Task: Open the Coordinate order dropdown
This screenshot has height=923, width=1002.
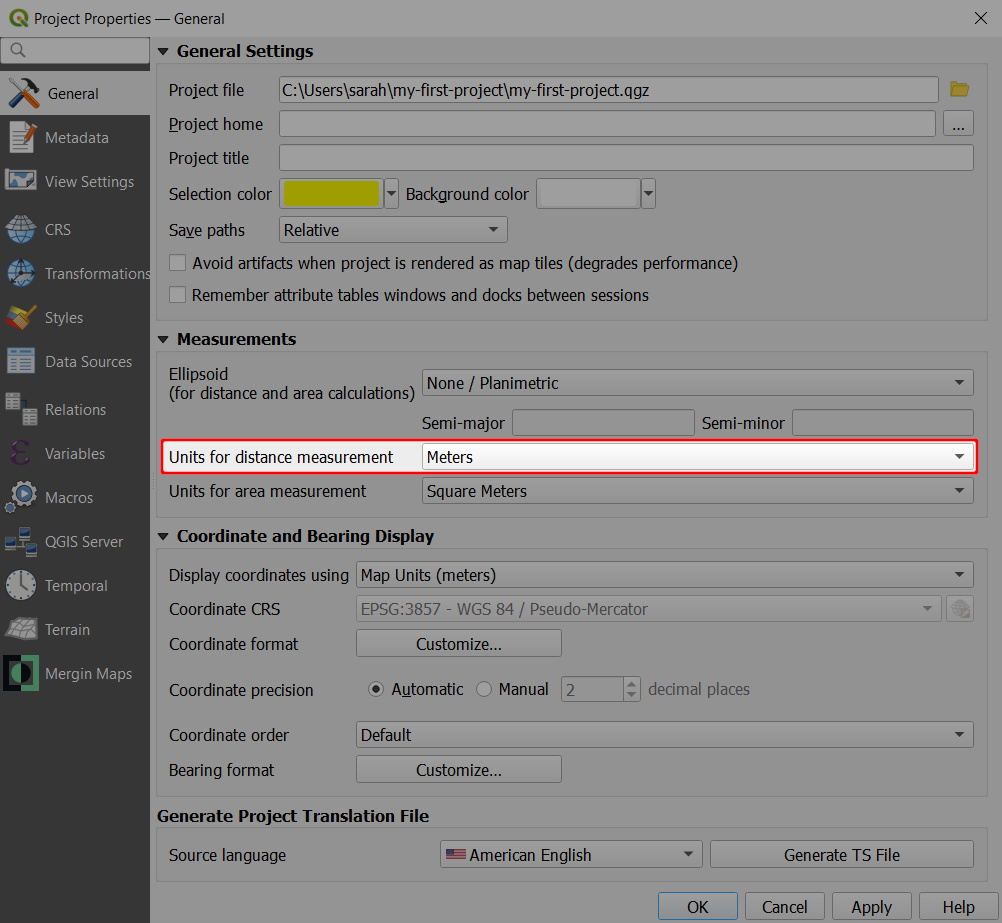Action: tap(665, 734)
